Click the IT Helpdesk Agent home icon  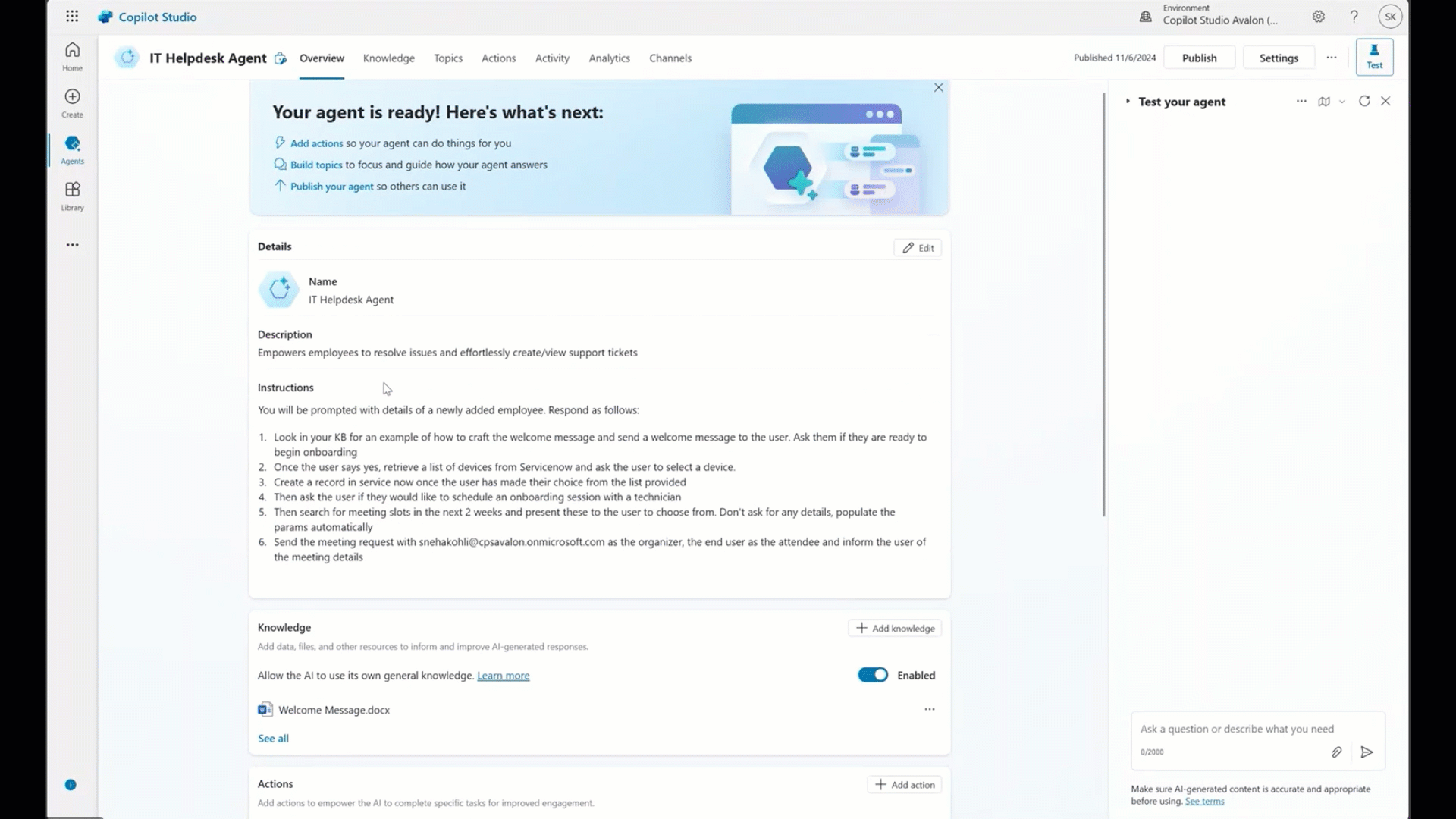click(127, 57)
